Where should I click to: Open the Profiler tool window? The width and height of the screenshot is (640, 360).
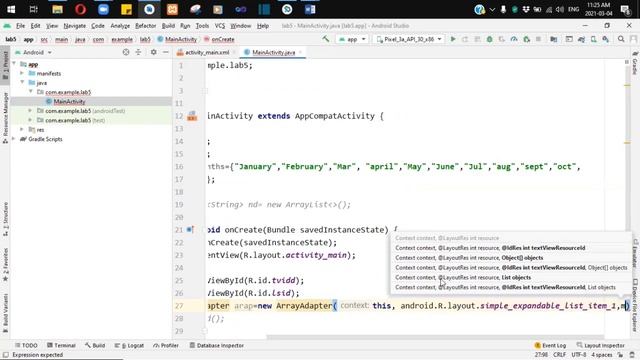[x=166, y=345]
